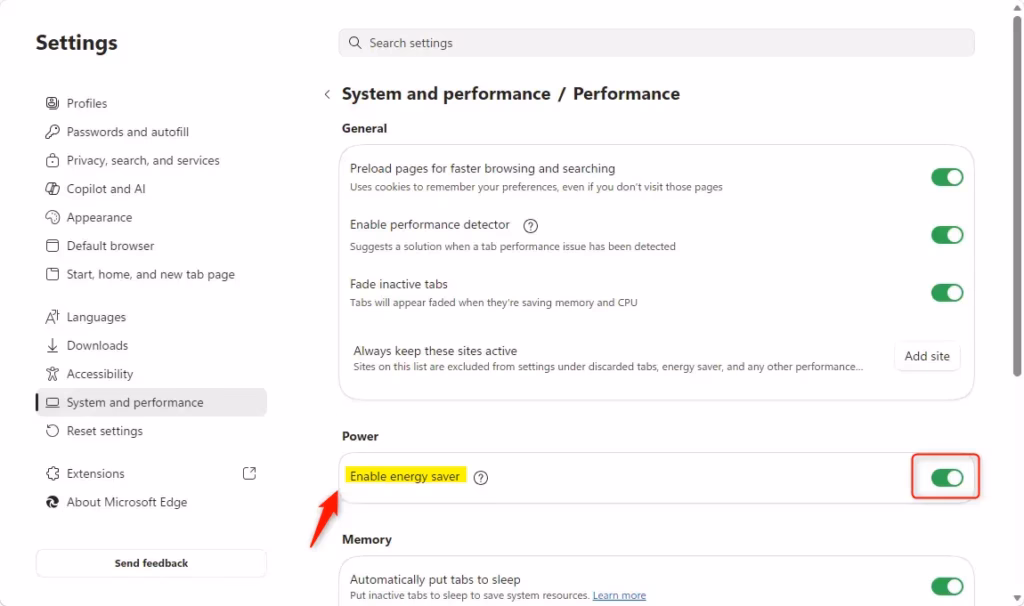Click the Enable energy saver help icon
Image resolution: width=1024 pixels, height=606 pixels.
pos(481,477)
